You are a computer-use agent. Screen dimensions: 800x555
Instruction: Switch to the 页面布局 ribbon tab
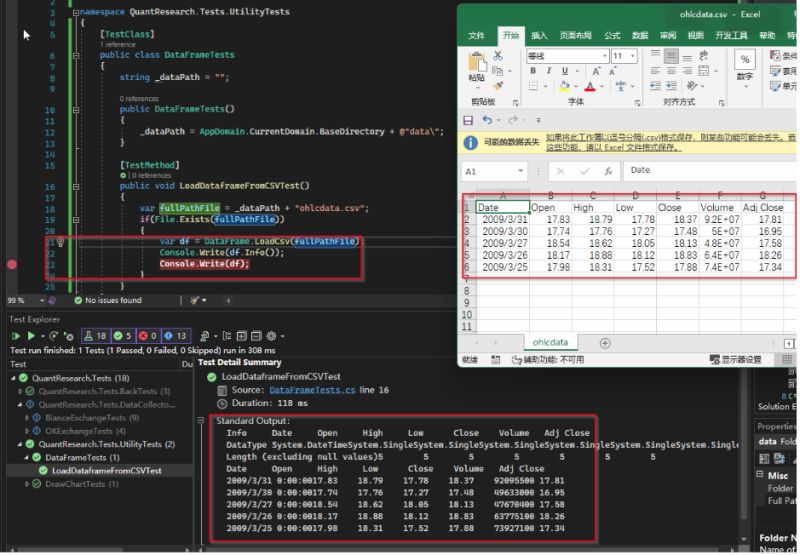tap(576, 35)
